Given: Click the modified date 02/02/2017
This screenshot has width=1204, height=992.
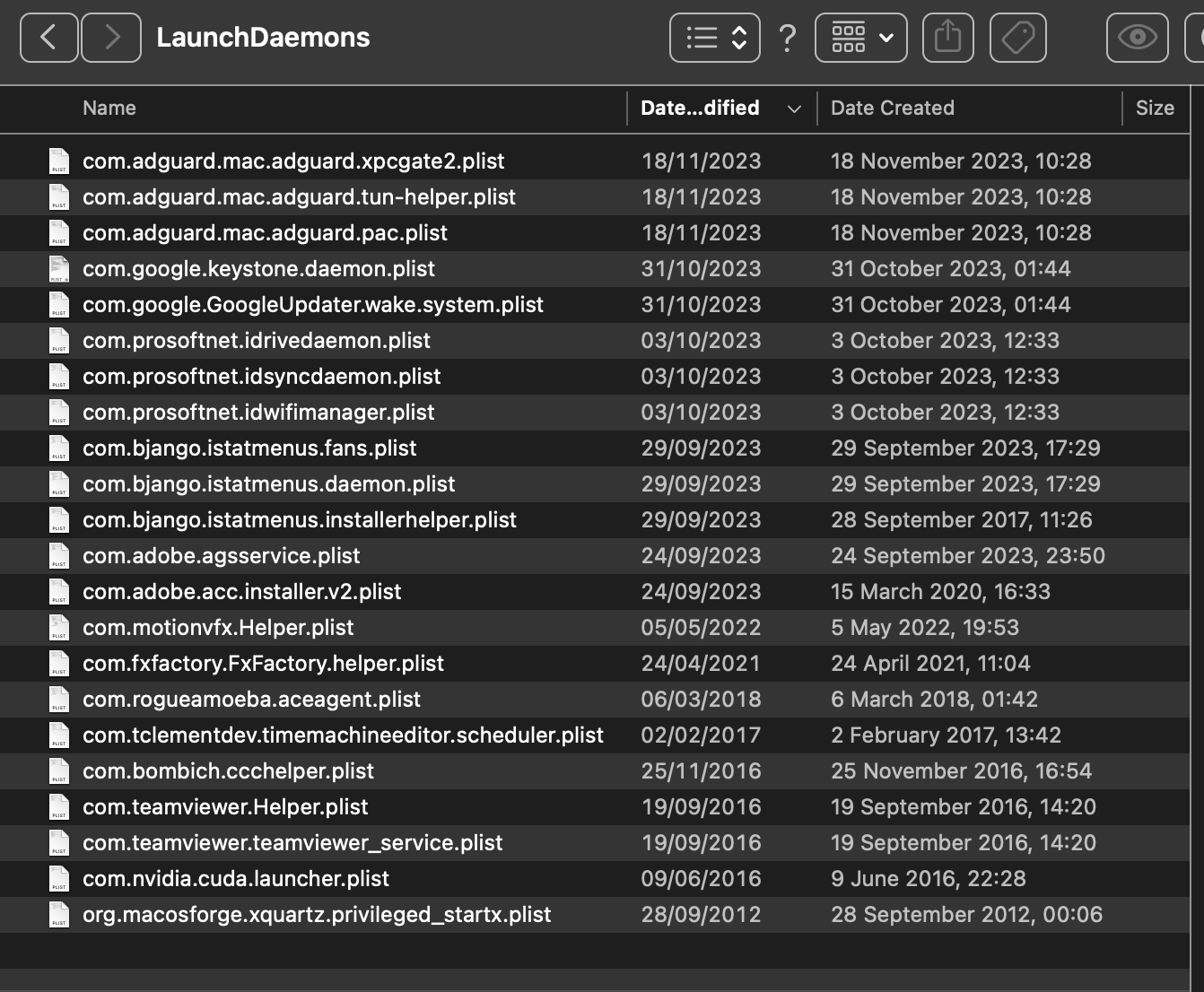Looking at the screenshot, I should pos(701,735).
